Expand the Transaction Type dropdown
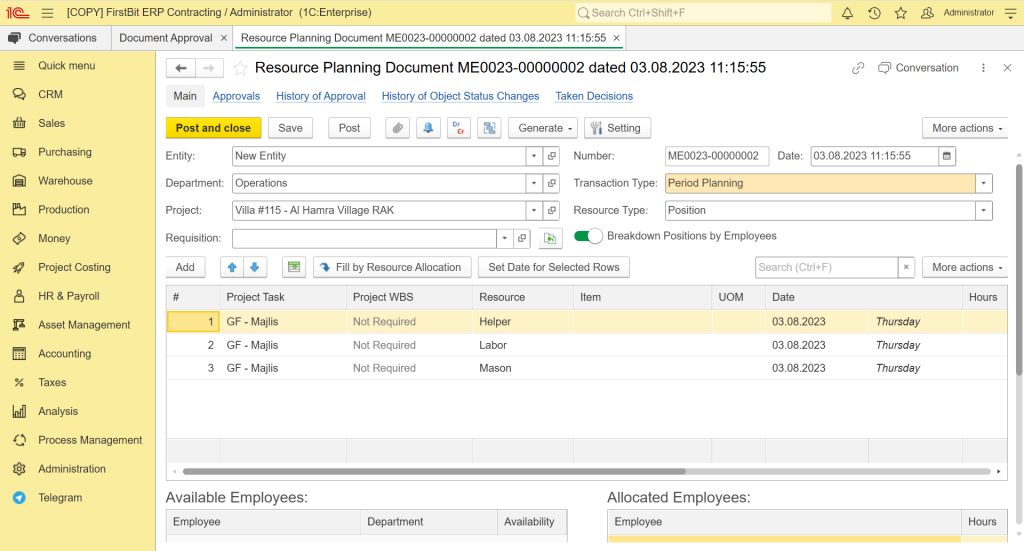This screenshot has width=1024, height=551. point(984,183)
